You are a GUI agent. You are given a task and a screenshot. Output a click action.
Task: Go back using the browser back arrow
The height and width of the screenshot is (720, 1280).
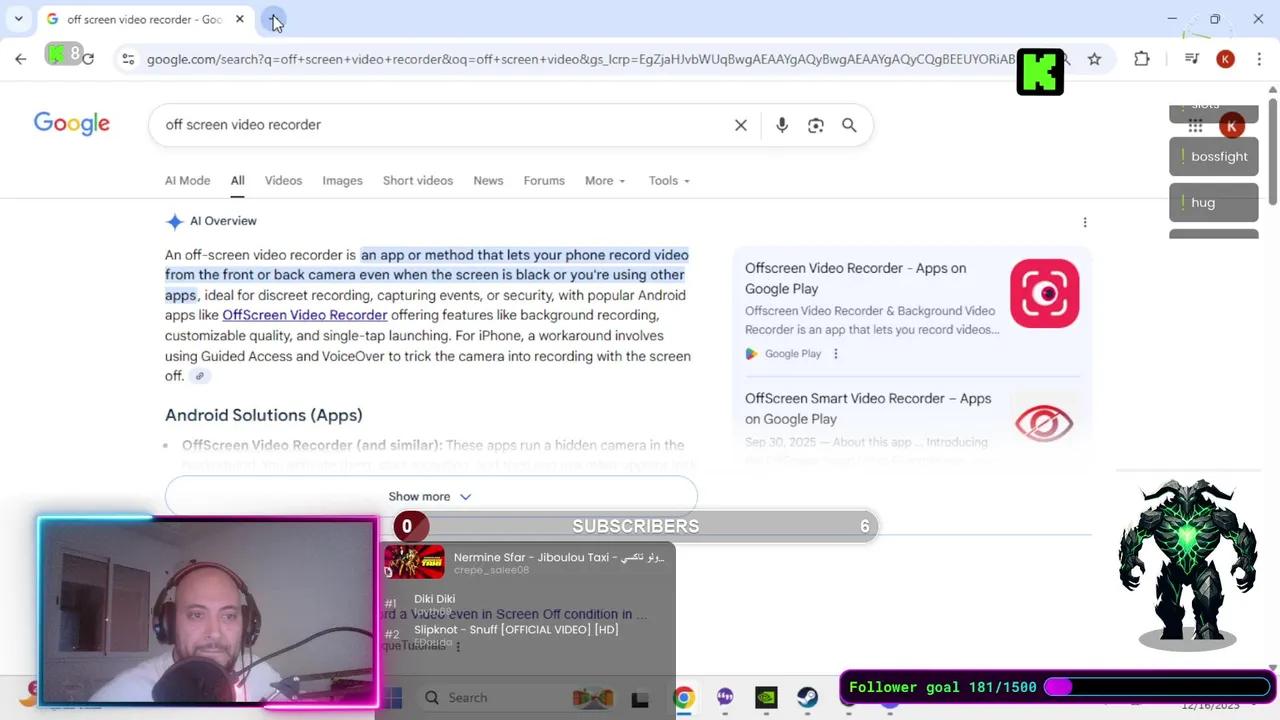tap(21, 59)
